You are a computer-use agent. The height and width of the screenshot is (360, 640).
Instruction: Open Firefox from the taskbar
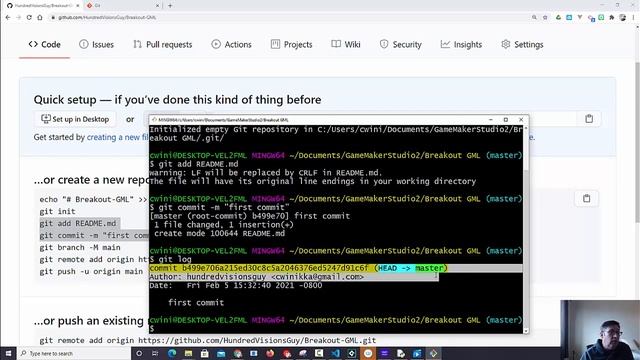pos(270,353)
